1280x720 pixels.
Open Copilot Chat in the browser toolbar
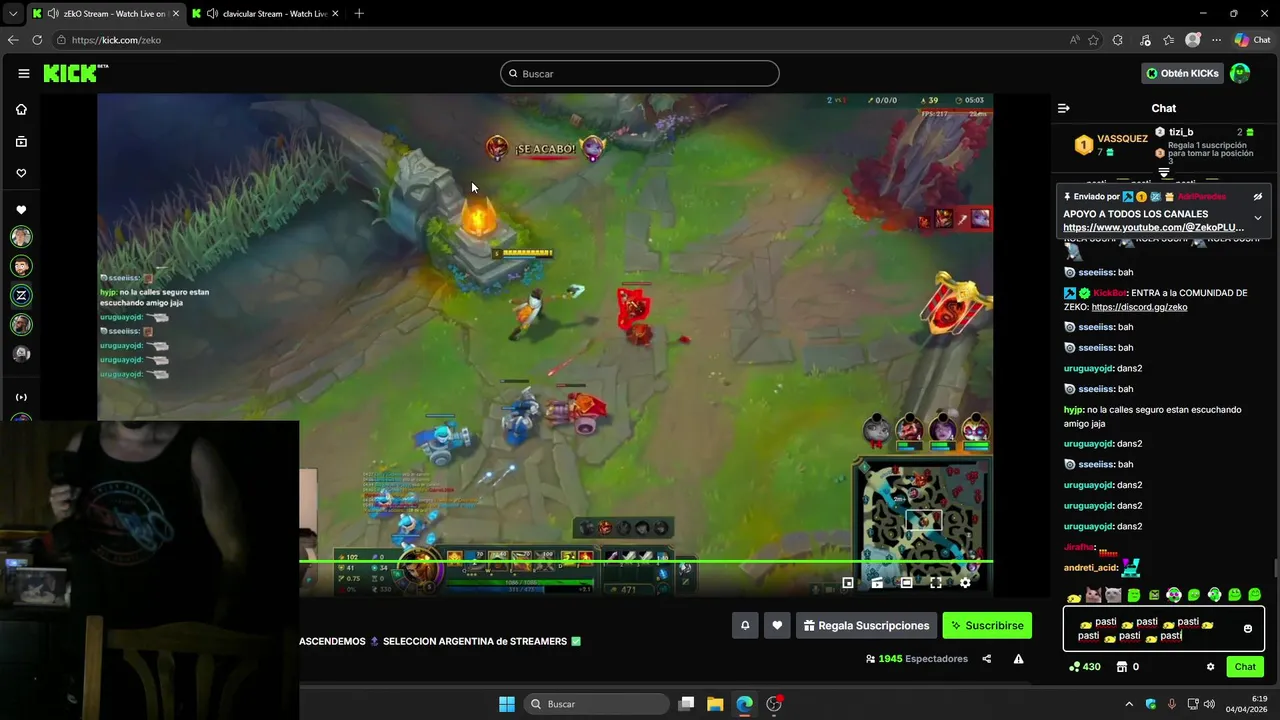(x=1252, y=40)
